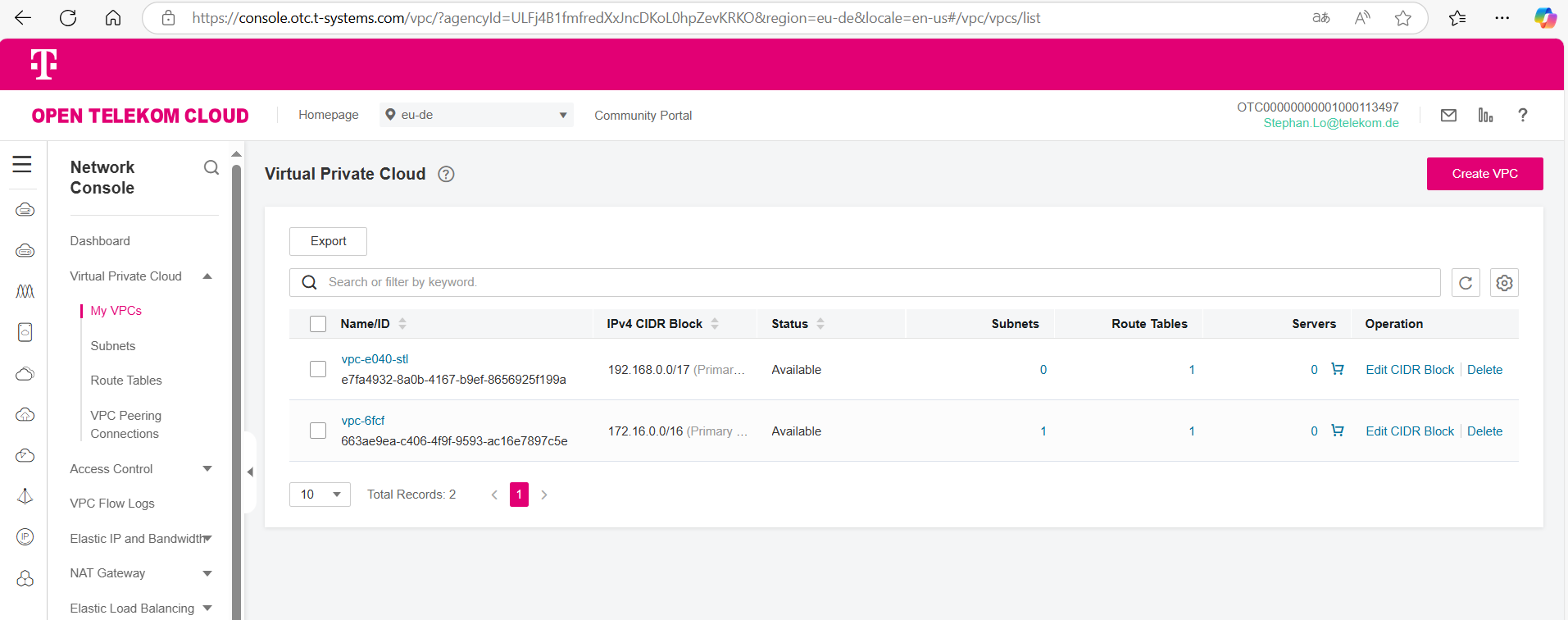Screen dimensions: 1568x620
Task: Open the vpc-e040-stl link
Action: [x=375, y=359]
